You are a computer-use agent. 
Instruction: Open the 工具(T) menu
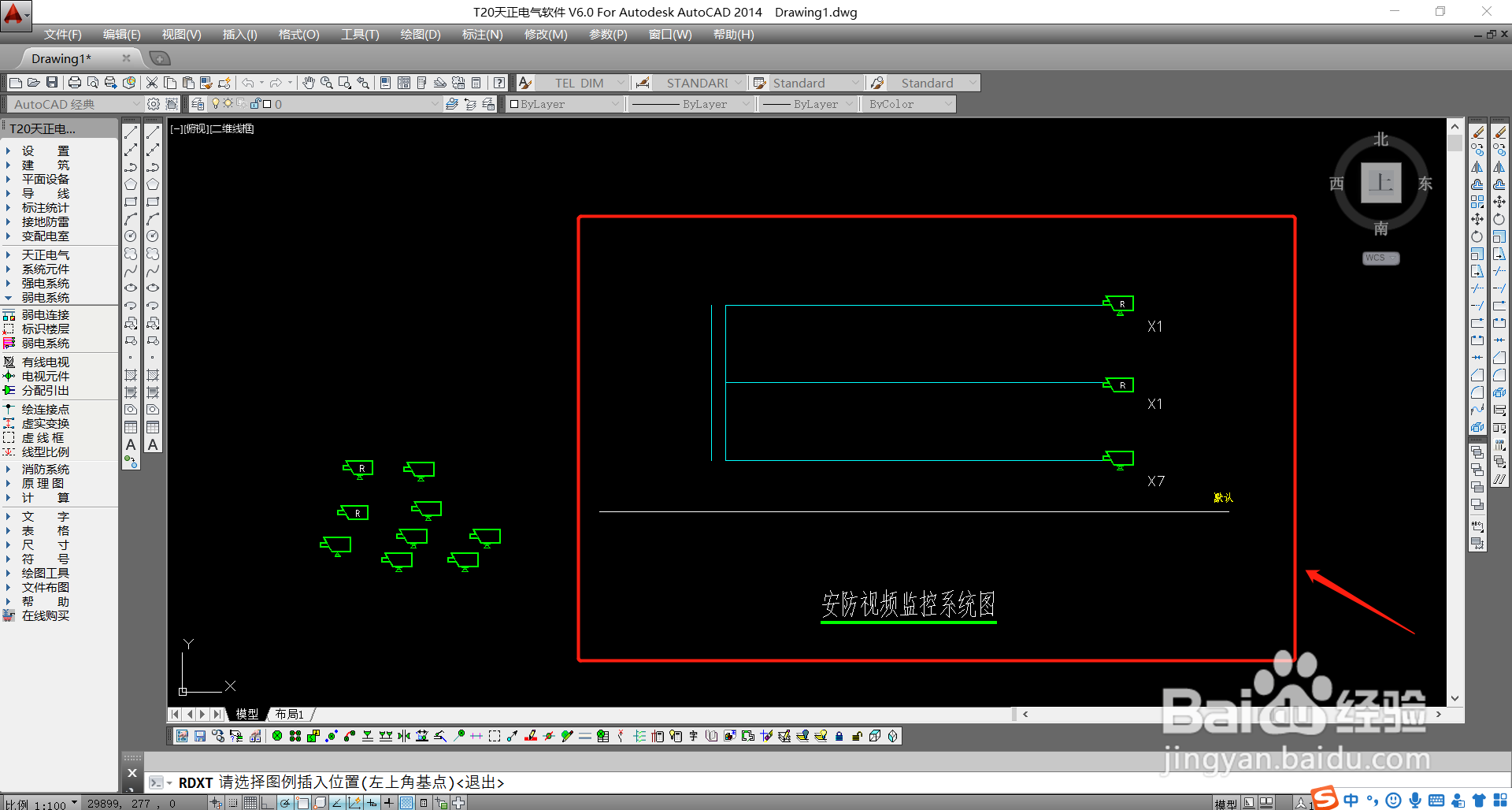point(360,35)
